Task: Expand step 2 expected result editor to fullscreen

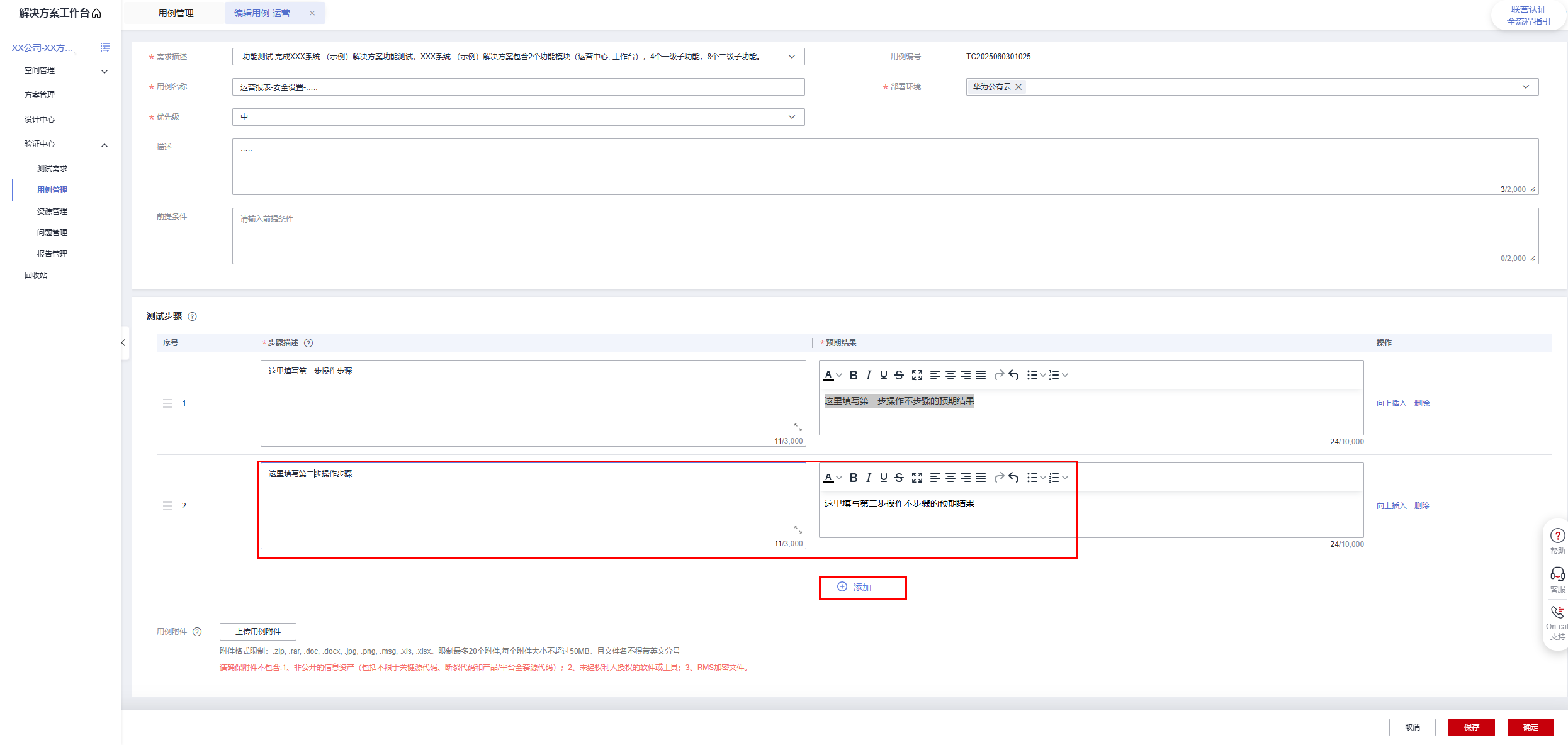Action: coord(917,478)
